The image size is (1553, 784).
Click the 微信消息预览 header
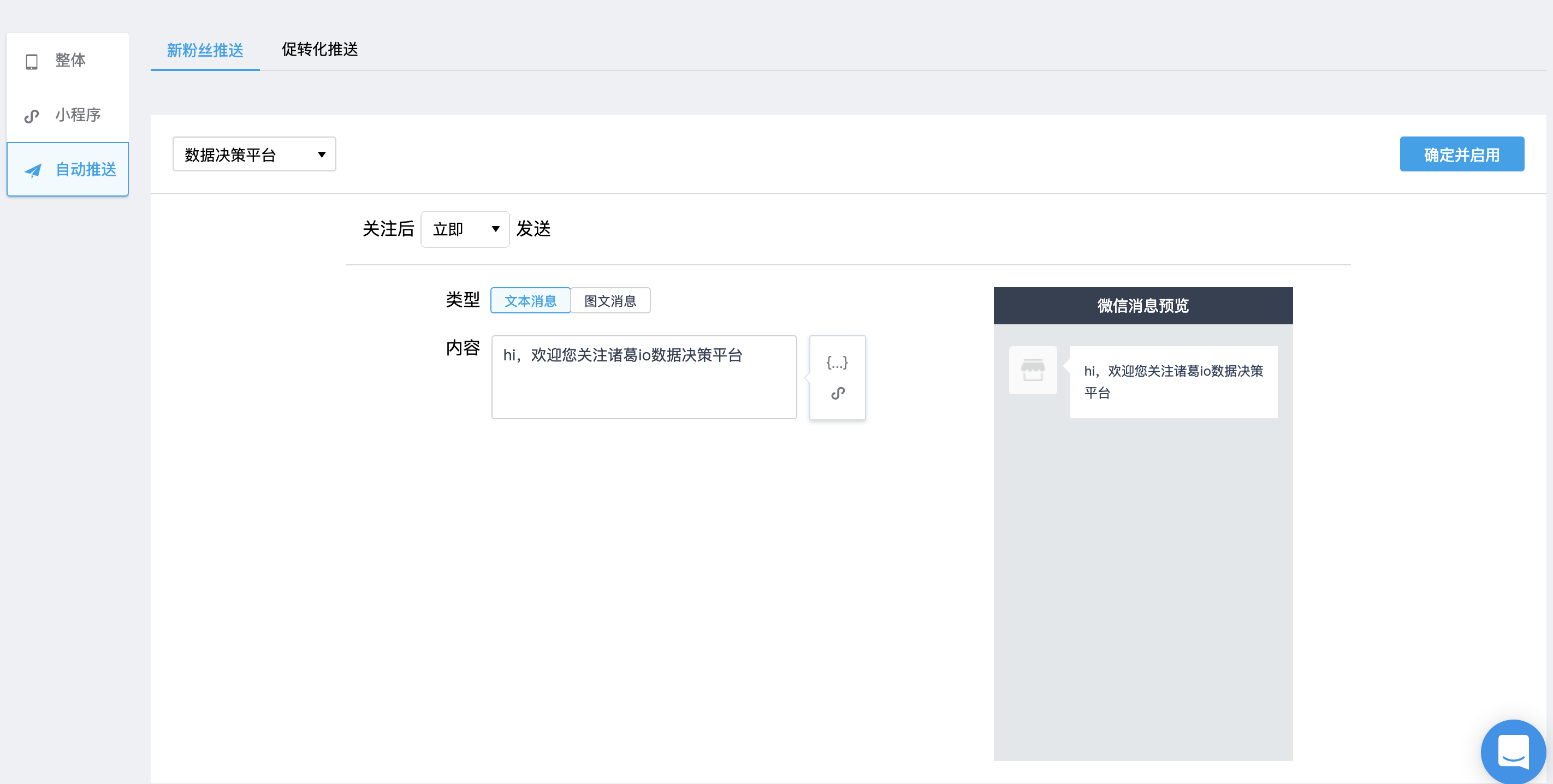1142,306
